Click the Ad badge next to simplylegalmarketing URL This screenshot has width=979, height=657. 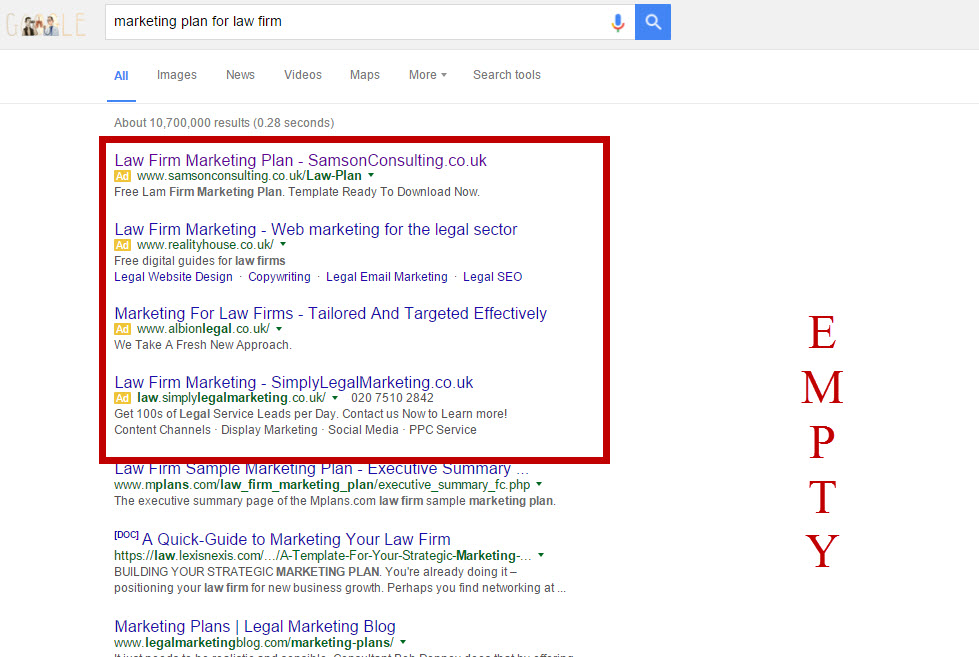tap(122, 398)
